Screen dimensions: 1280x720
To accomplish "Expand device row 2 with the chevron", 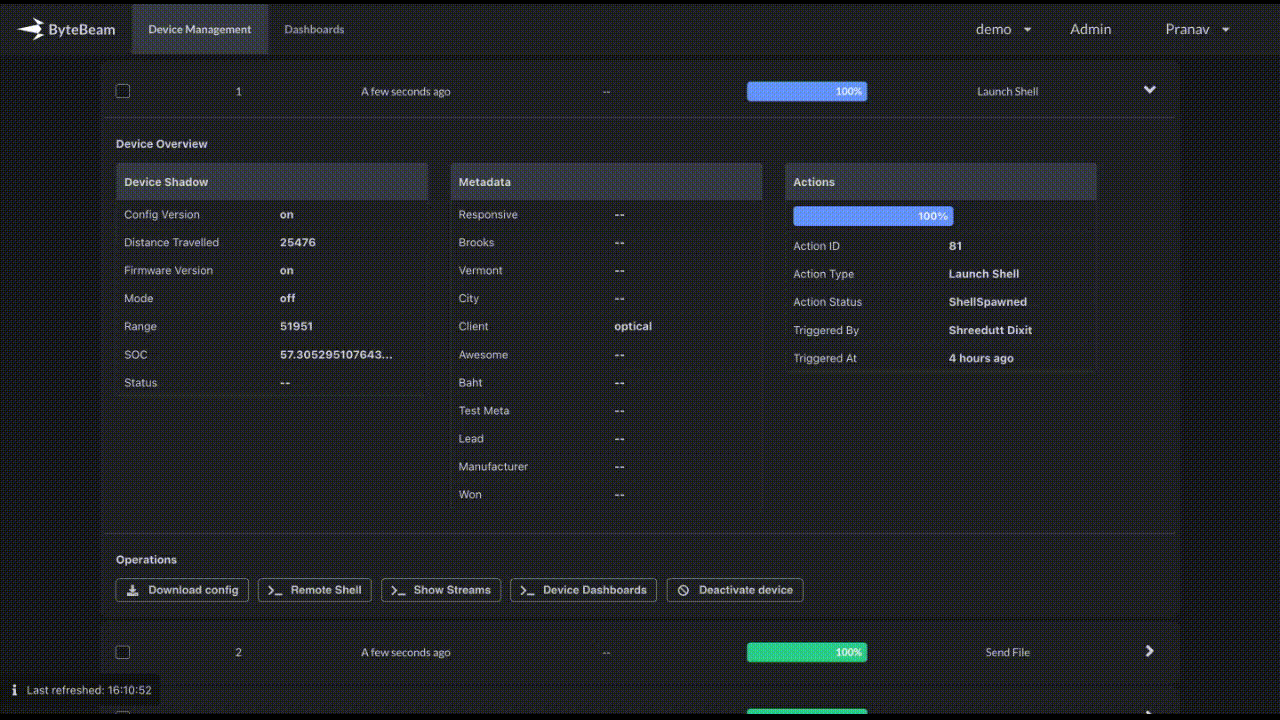I will [x=1150, y=651].
